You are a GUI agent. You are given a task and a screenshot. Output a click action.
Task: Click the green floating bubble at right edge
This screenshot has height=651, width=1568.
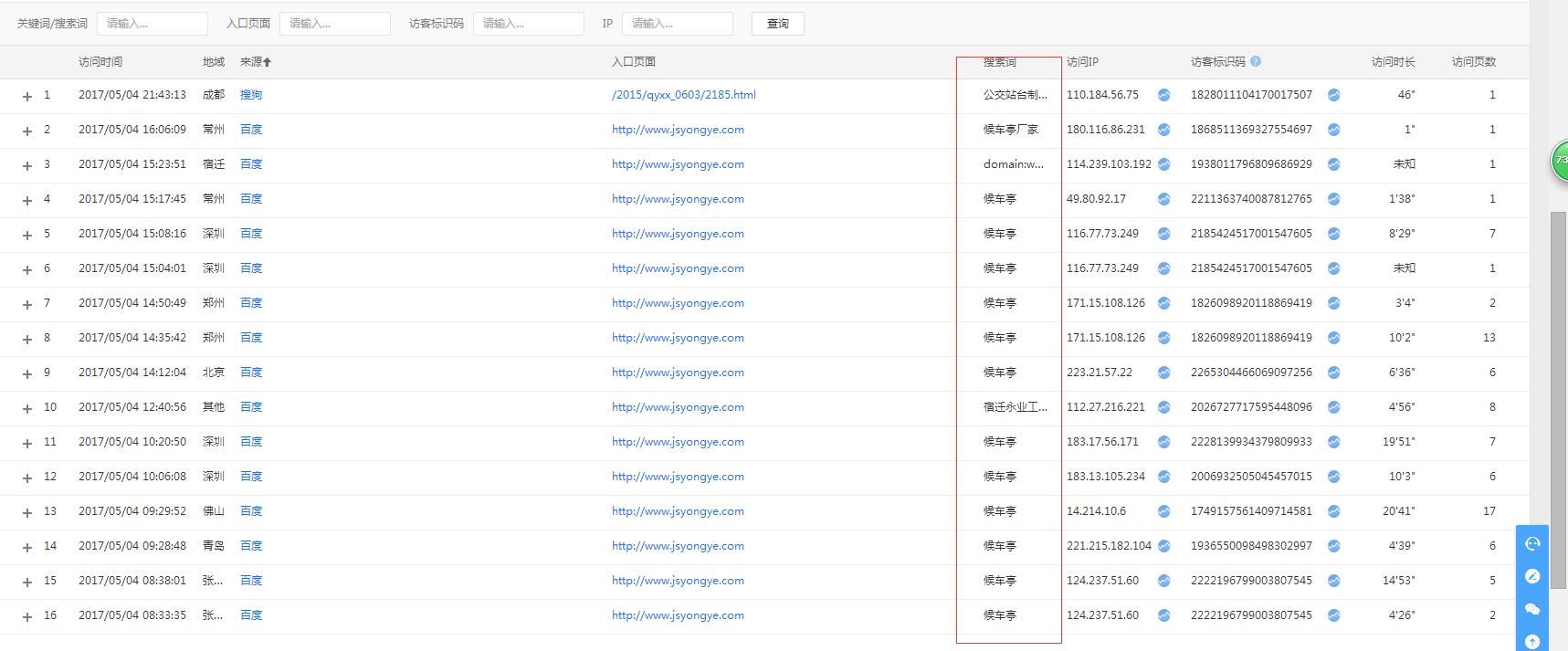coord(1560,161)
